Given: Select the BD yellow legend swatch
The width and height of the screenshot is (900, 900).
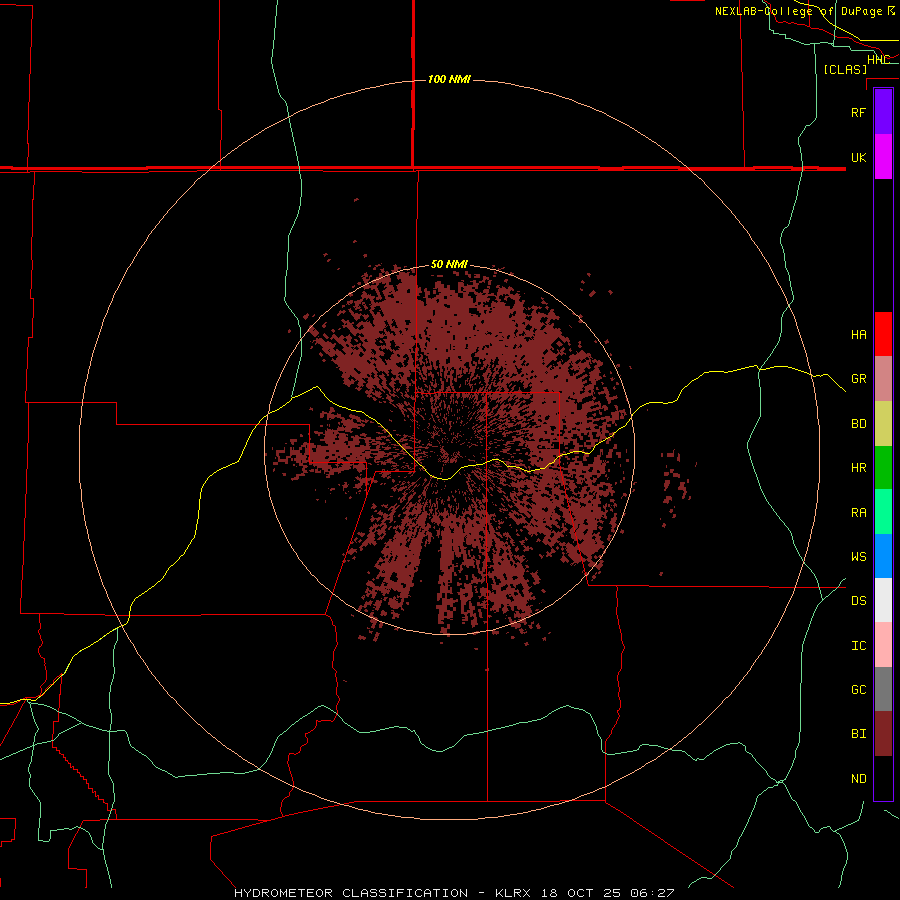Looking at the screenshot, I should [883, 424].
